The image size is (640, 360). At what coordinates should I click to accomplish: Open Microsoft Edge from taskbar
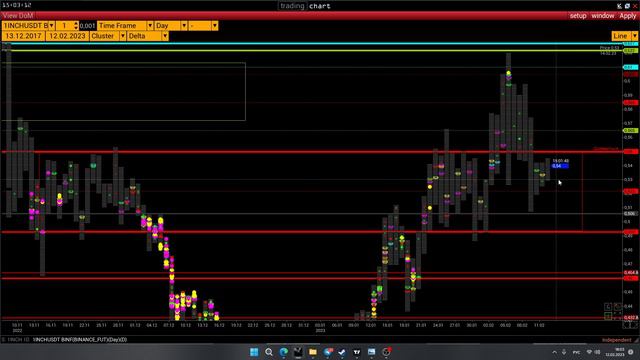tap(284, 352)
